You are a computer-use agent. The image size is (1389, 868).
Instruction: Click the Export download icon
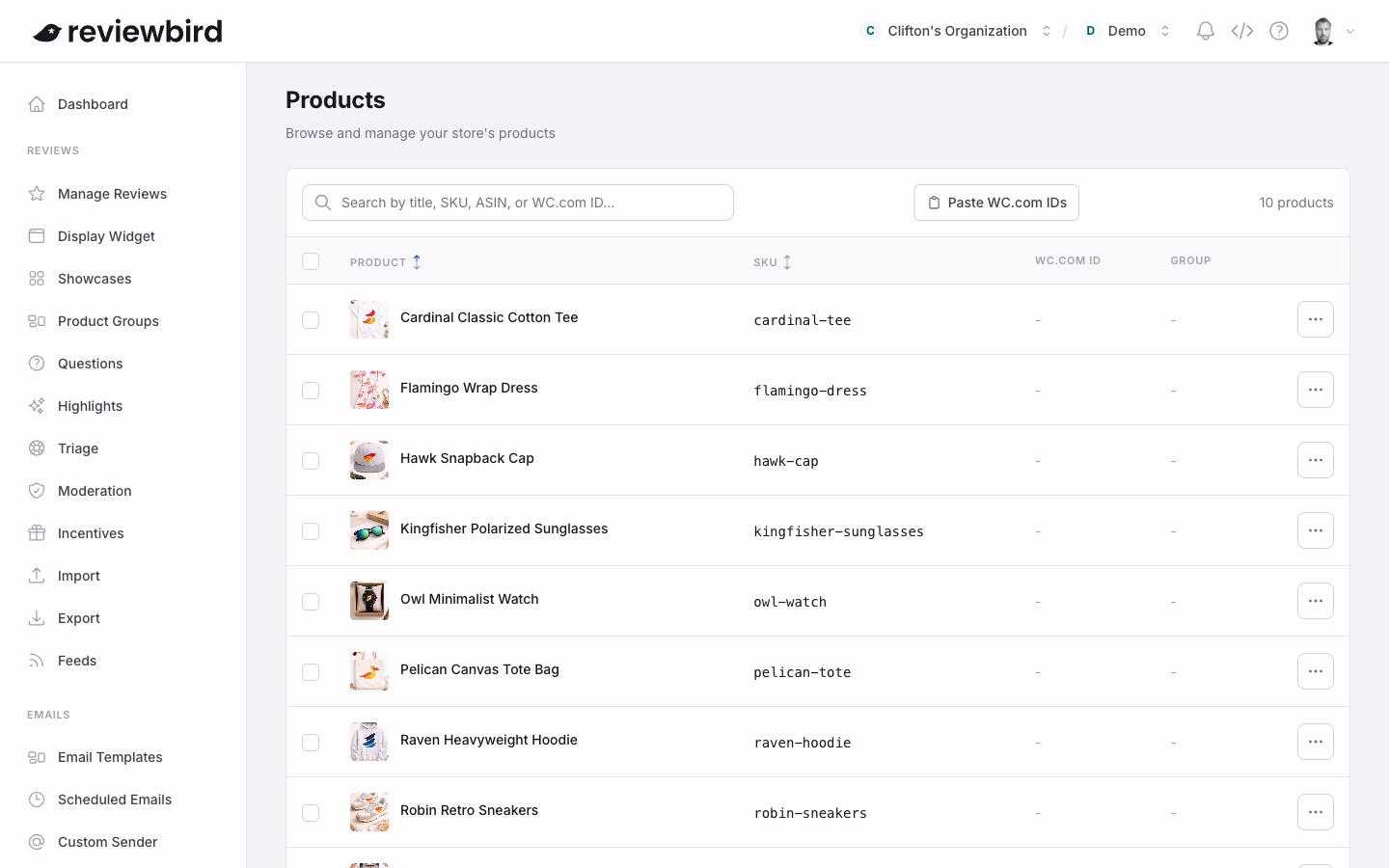click(37, 618)
